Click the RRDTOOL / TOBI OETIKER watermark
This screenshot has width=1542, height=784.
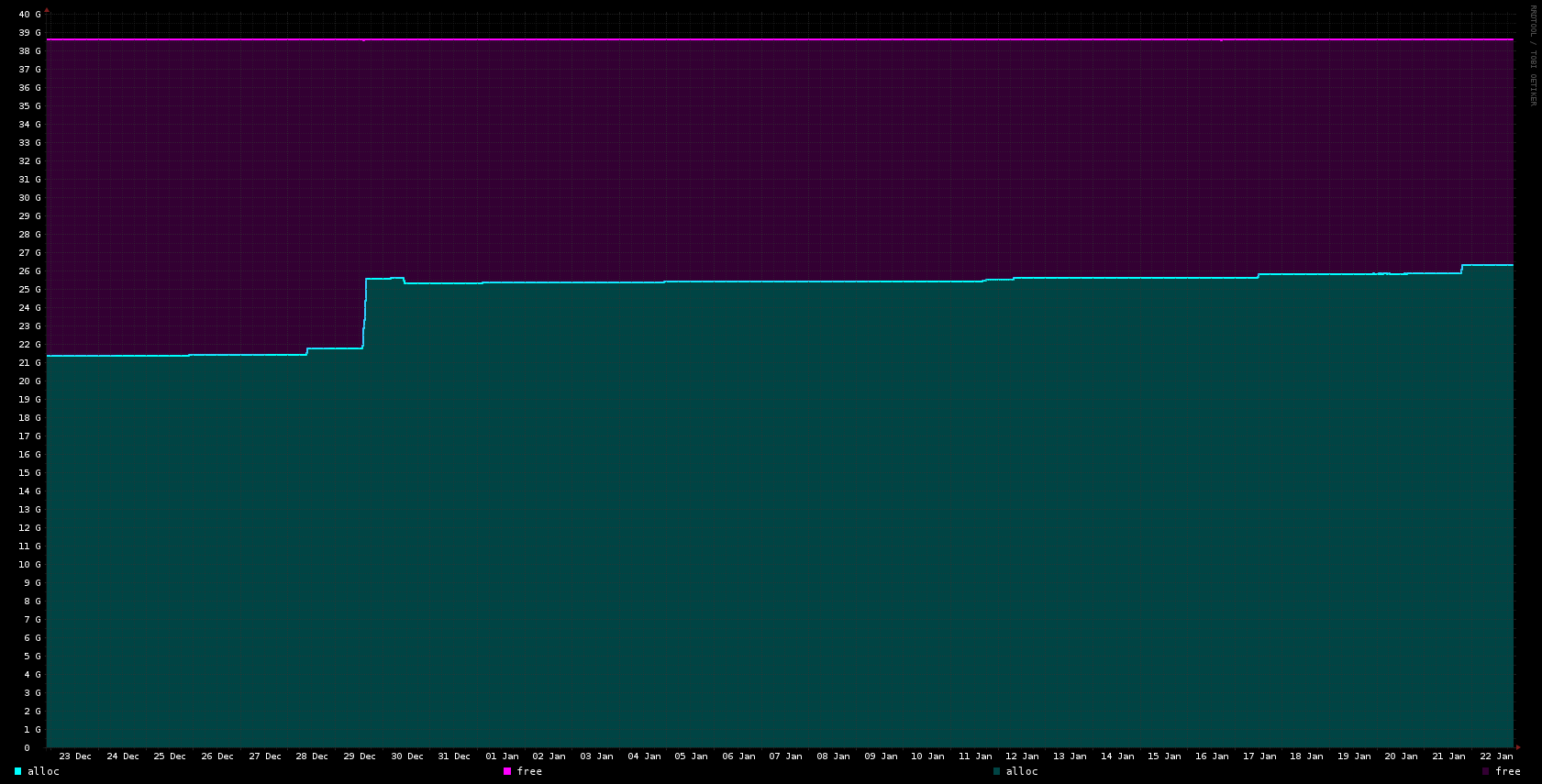[x=1532, y=55]
